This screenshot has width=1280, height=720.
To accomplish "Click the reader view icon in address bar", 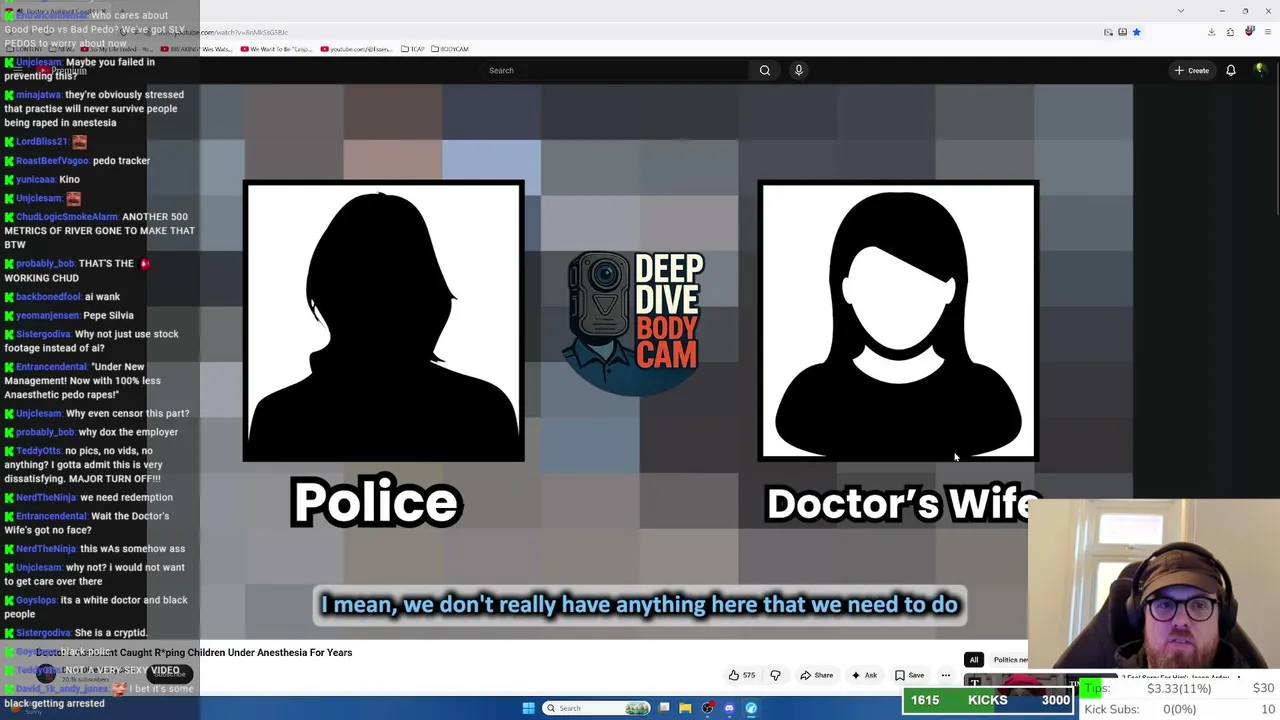I will point(1108,32).
